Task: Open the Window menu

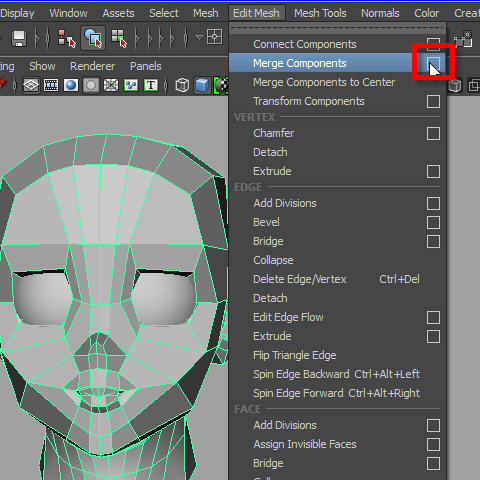Action: click(x=68, y=13)
